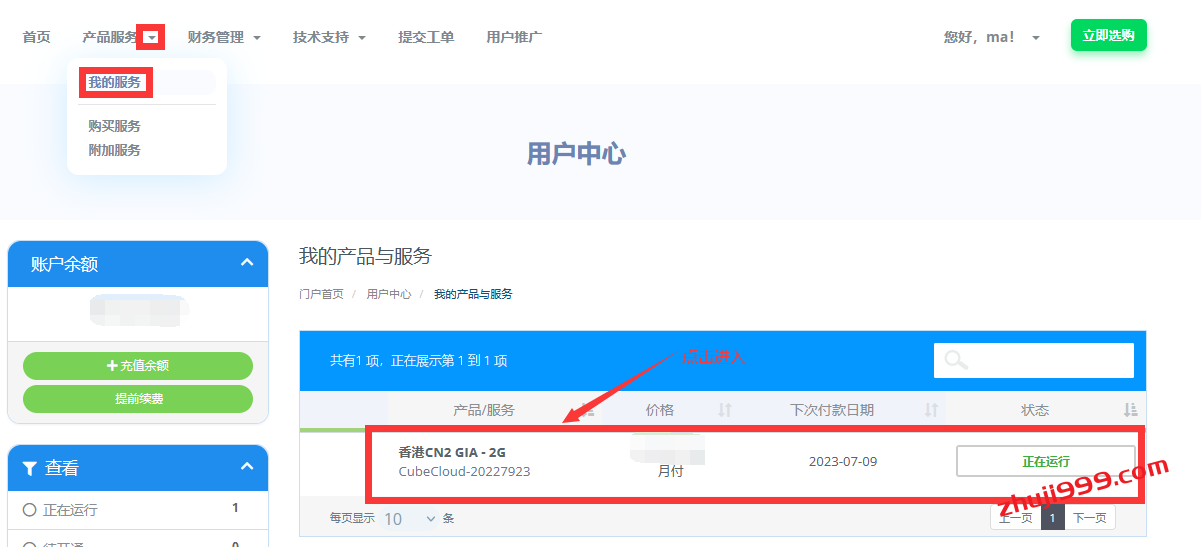
Task: Choose 我的服务 from the dropdown menu
Action: tap(115, 82)
